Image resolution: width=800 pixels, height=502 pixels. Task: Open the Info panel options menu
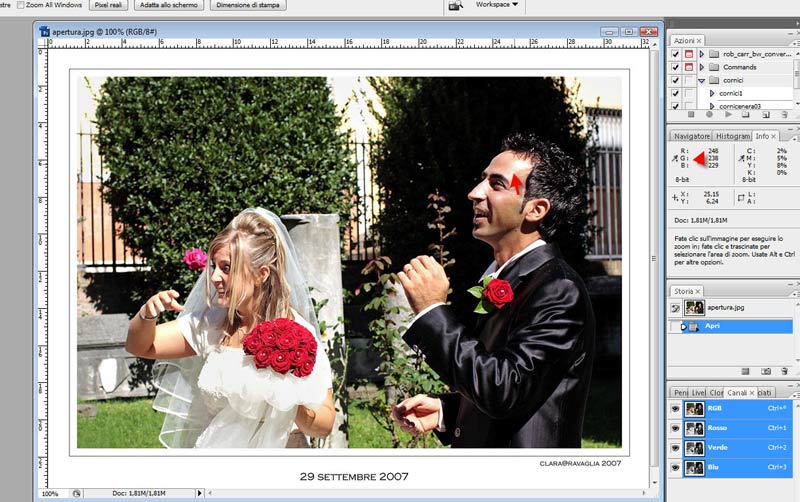click(796, 139)
